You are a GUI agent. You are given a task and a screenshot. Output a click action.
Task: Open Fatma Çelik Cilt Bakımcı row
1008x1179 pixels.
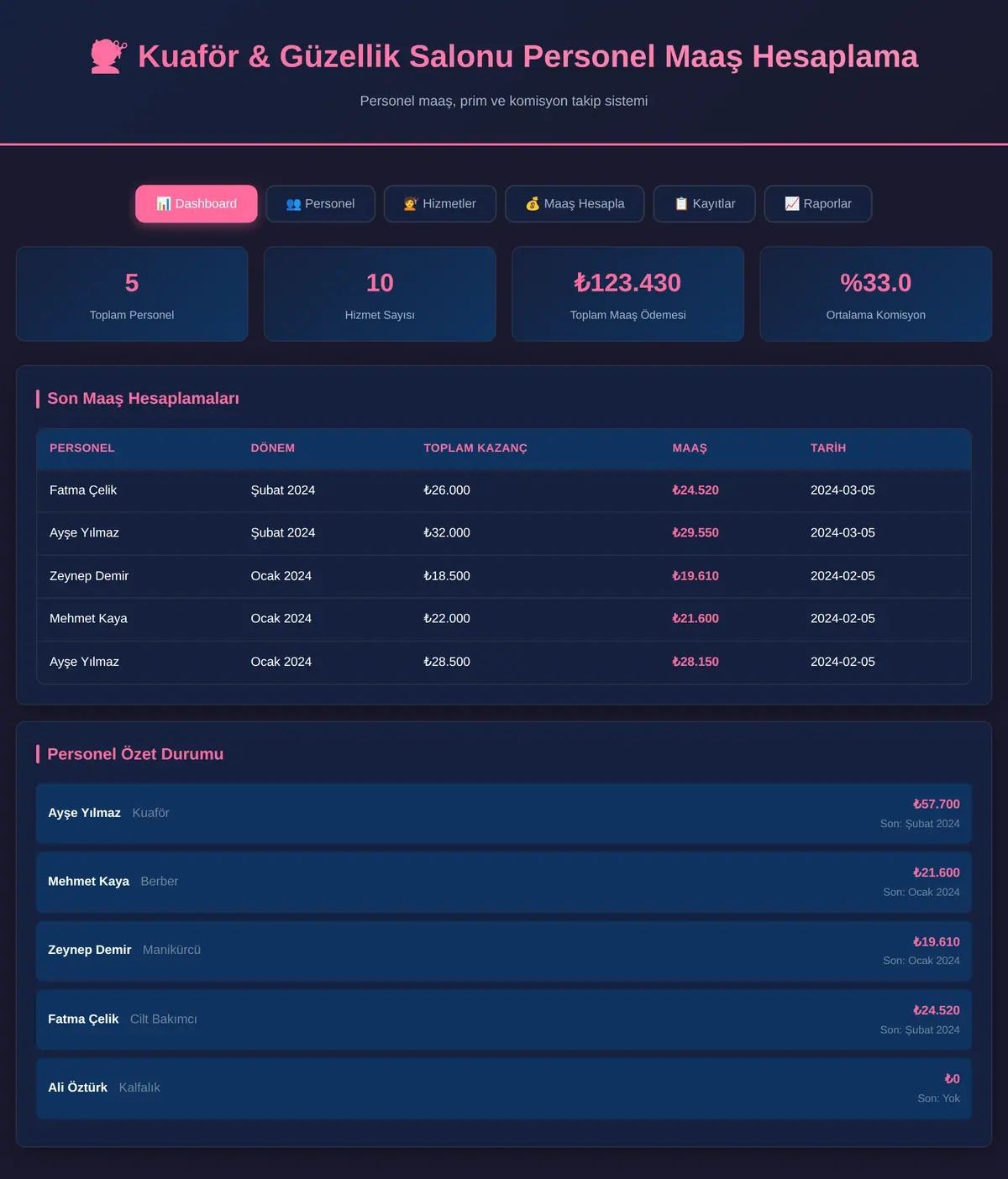[504, 1019]
